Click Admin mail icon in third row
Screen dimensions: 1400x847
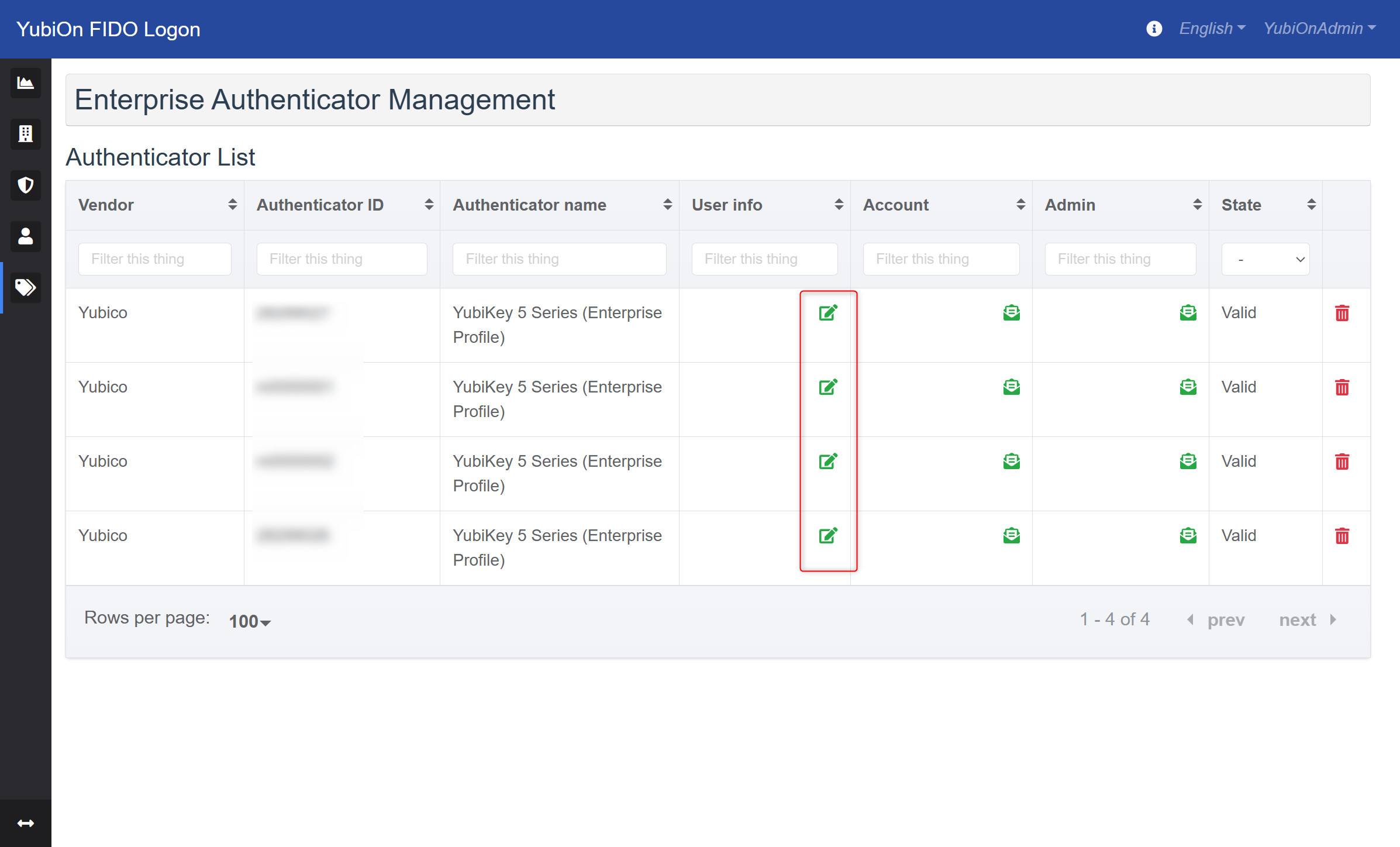point(1188,462)
